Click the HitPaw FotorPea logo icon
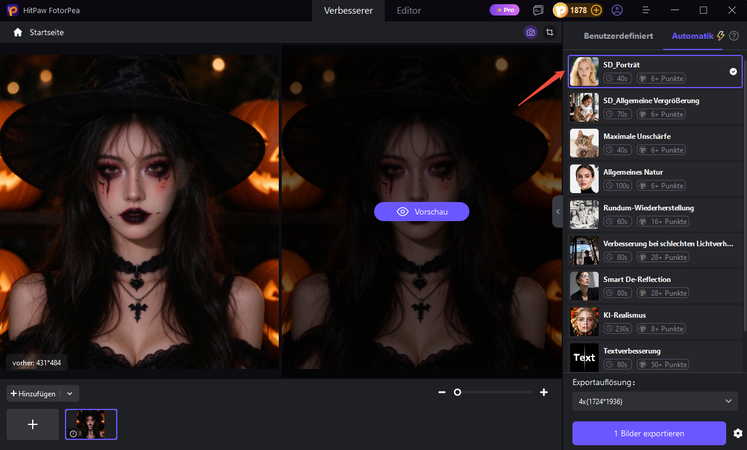Viewport: 747px width, 450px height. pyautogui.click(x=13, y=10)
